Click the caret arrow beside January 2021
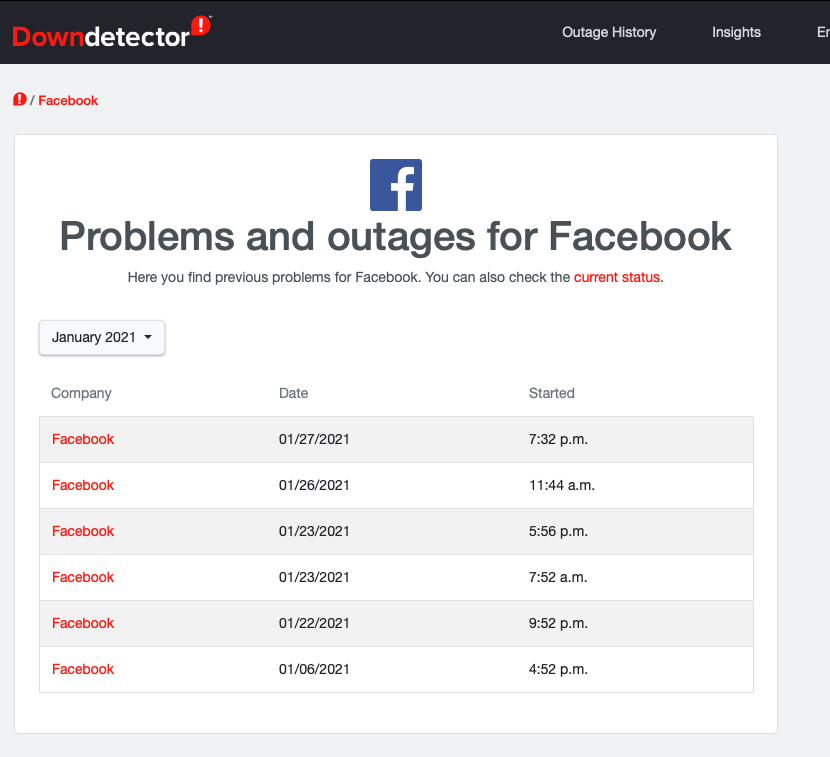The image size is (830, 757). coord(148,337)
